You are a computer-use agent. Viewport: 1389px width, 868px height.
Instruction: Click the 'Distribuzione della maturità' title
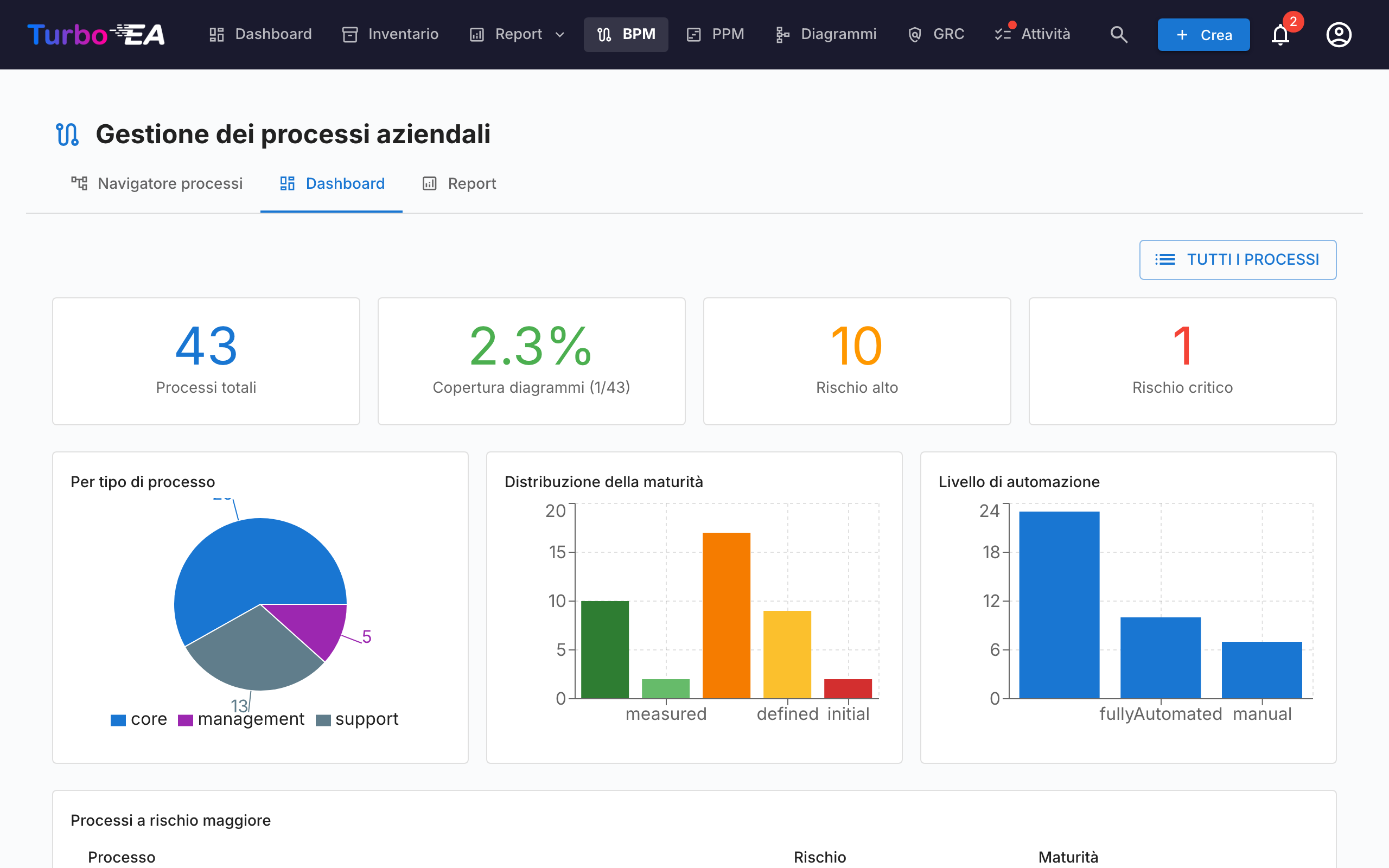(x=604, y=482)
